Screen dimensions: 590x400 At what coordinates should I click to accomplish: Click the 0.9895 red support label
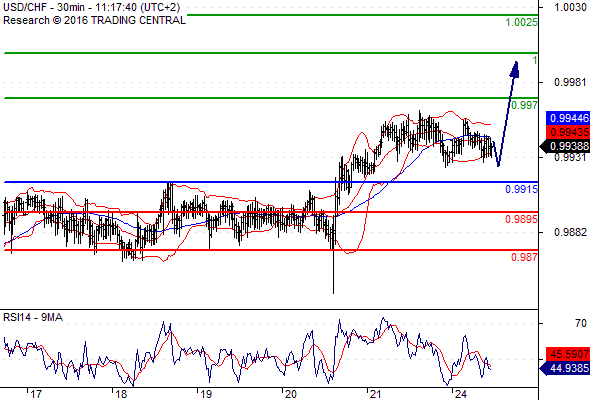click(x=522, y=219)
